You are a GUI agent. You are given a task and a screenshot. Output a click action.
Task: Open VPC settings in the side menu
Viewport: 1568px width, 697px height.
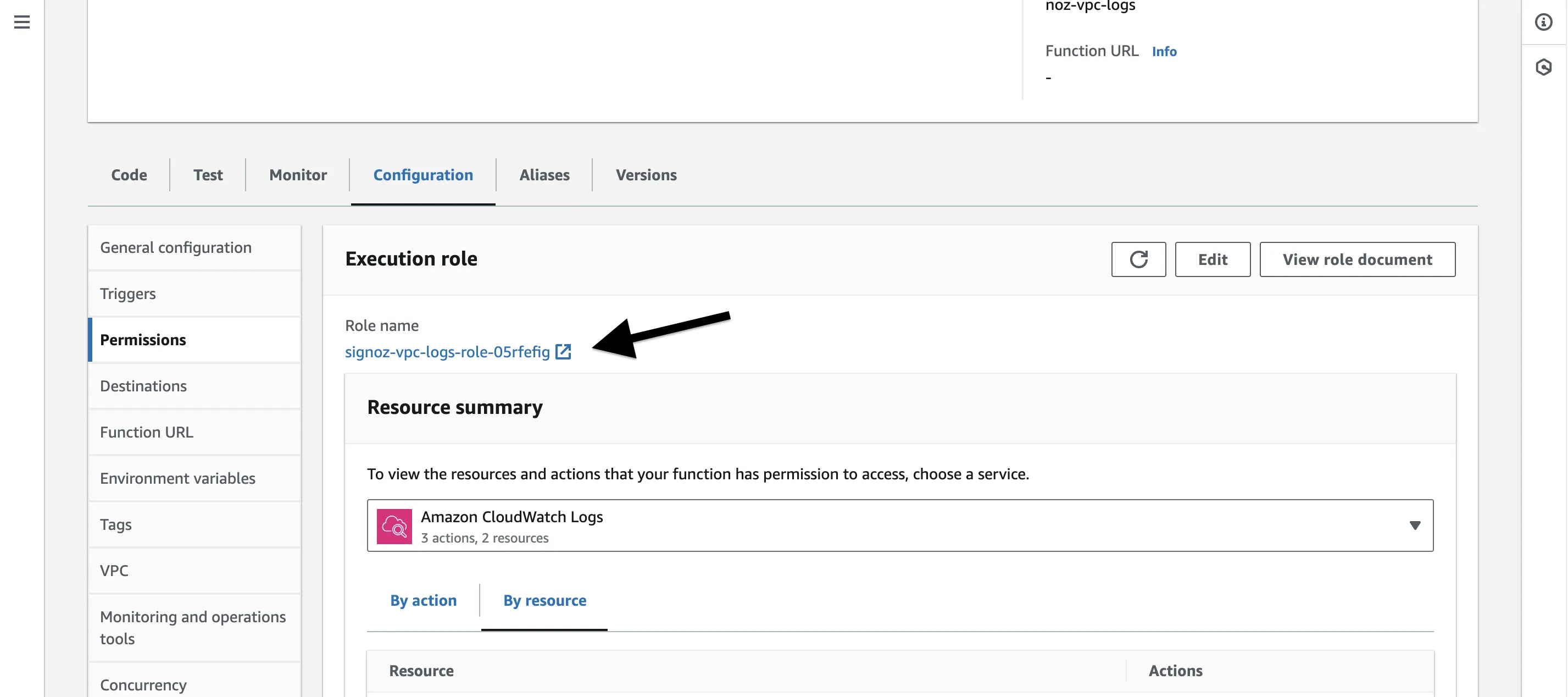pyautogui.click(x=194, y=571)
